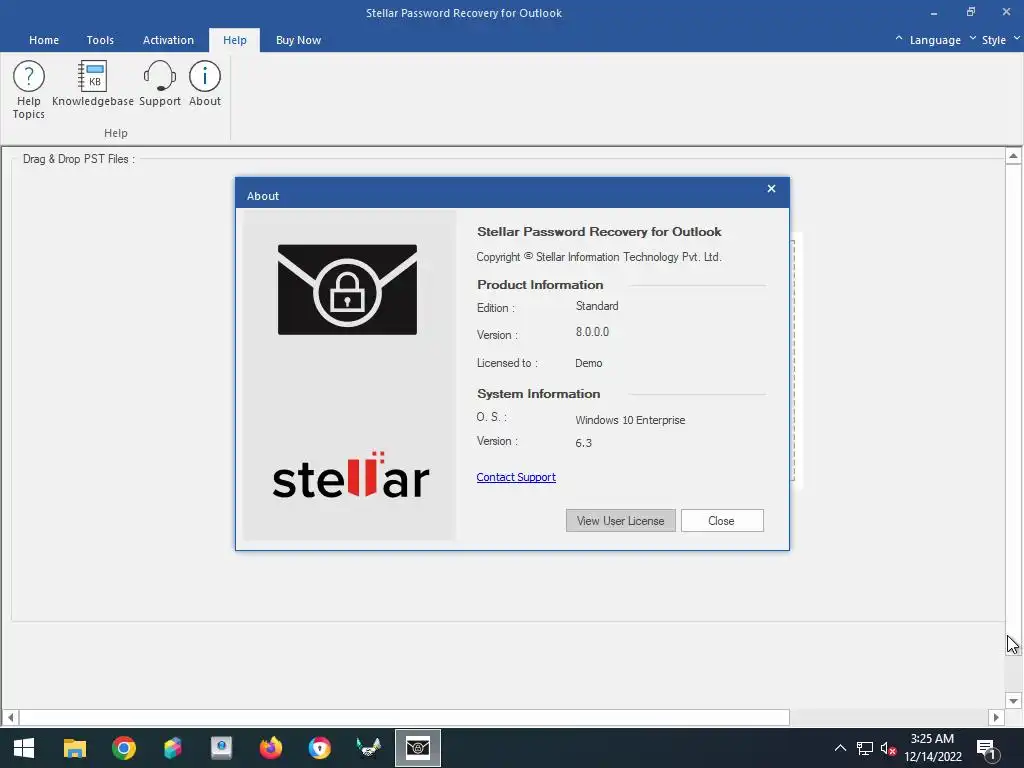The image size is (1024, 768).
Task: Click View User License button
Action: [620, 520]
